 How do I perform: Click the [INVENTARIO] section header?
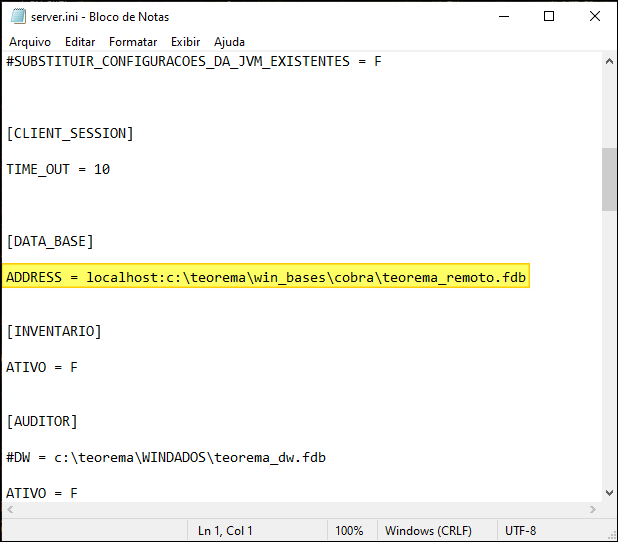coord(54,331)
